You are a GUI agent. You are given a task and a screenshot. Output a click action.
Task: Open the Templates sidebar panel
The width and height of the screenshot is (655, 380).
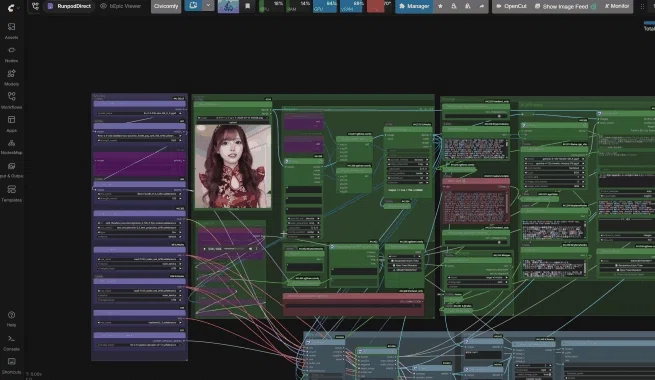coord(11,194)
